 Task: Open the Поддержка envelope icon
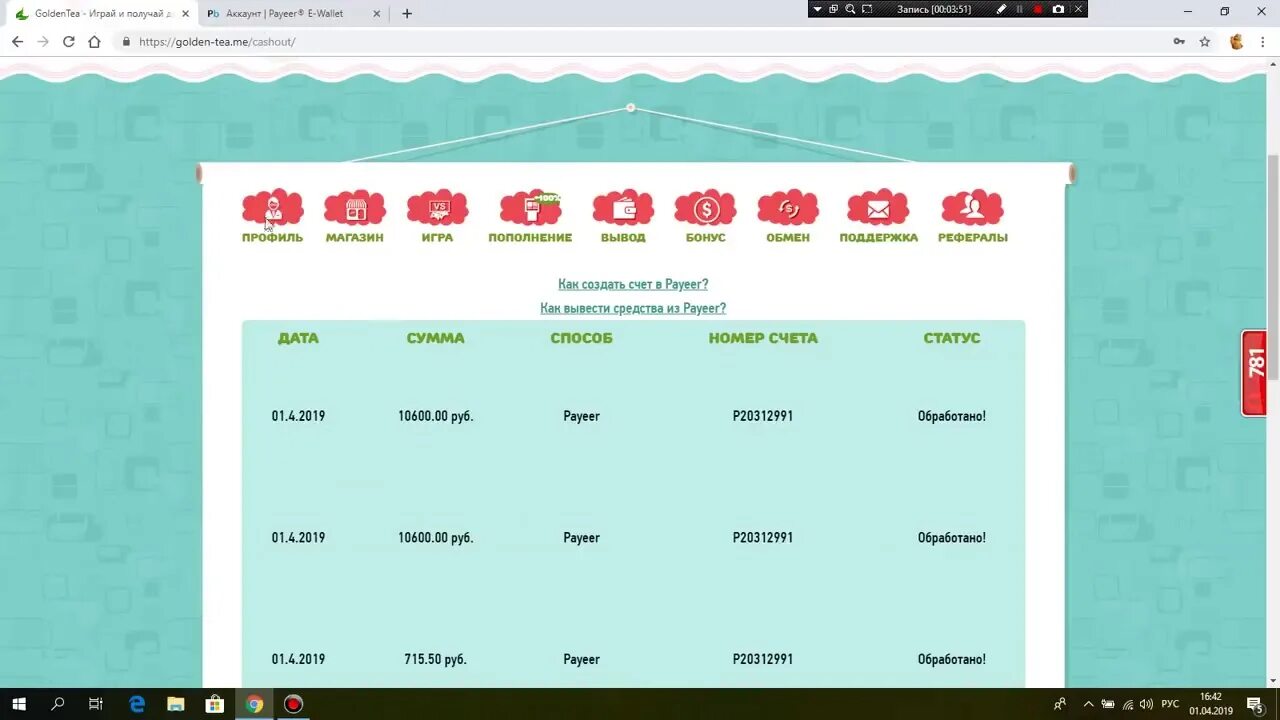[878, 208]
